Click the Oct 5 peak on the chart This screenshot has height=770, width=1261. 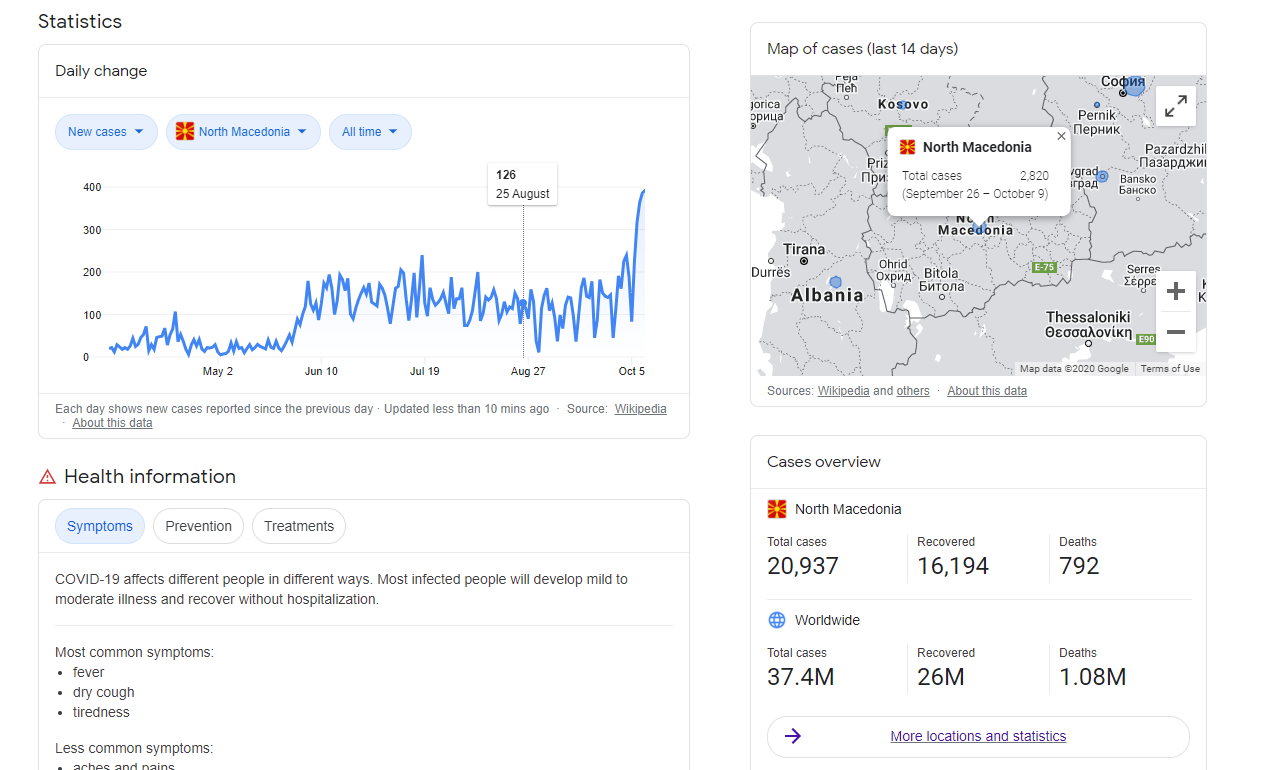[643, 191]
